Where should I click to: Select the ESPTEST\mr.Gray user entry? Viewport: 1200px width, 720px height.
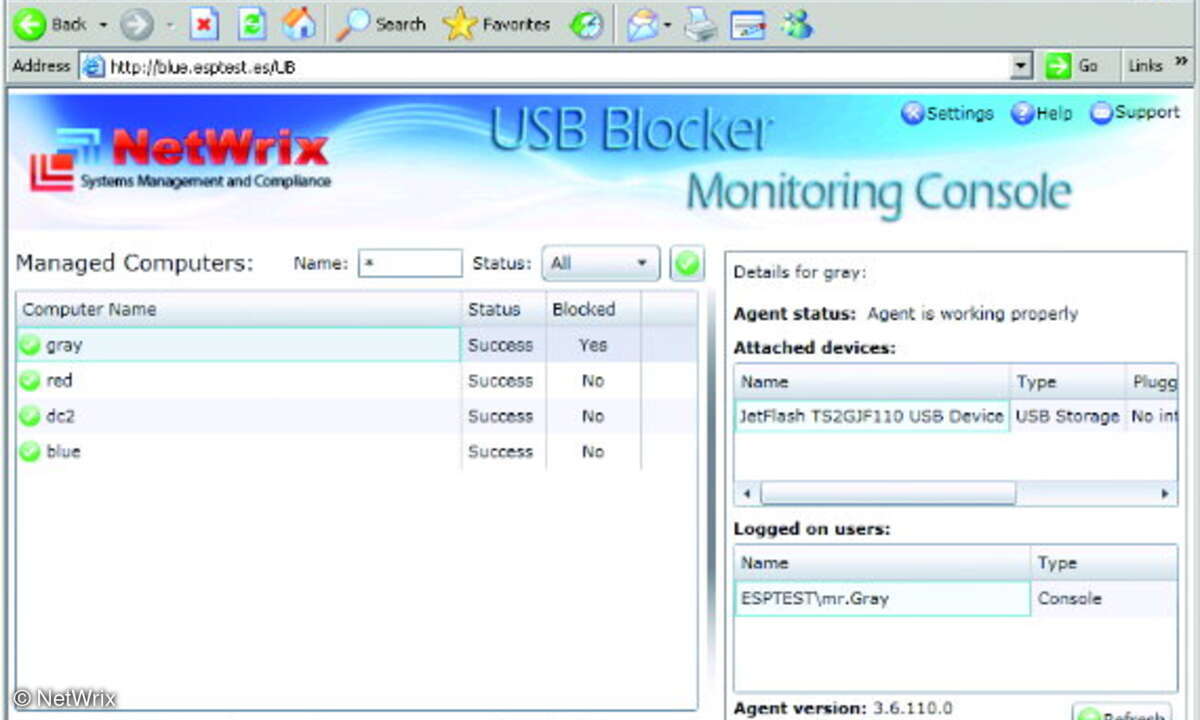point(882,598)
